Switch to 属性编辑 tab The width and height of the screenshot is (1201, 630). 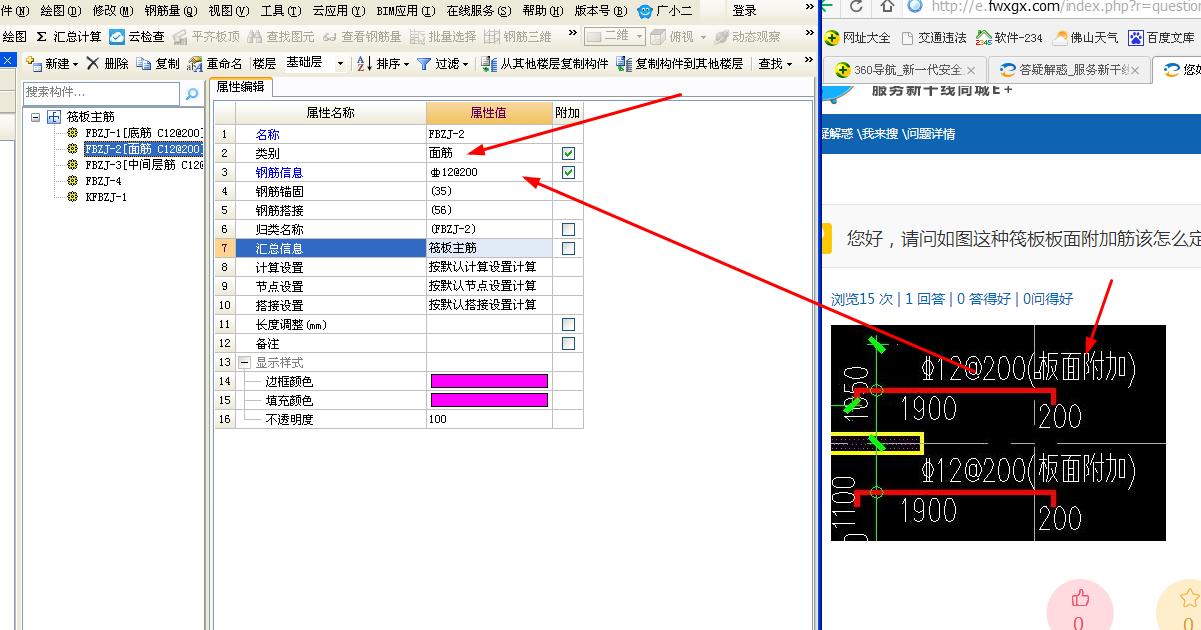[241, 87]
